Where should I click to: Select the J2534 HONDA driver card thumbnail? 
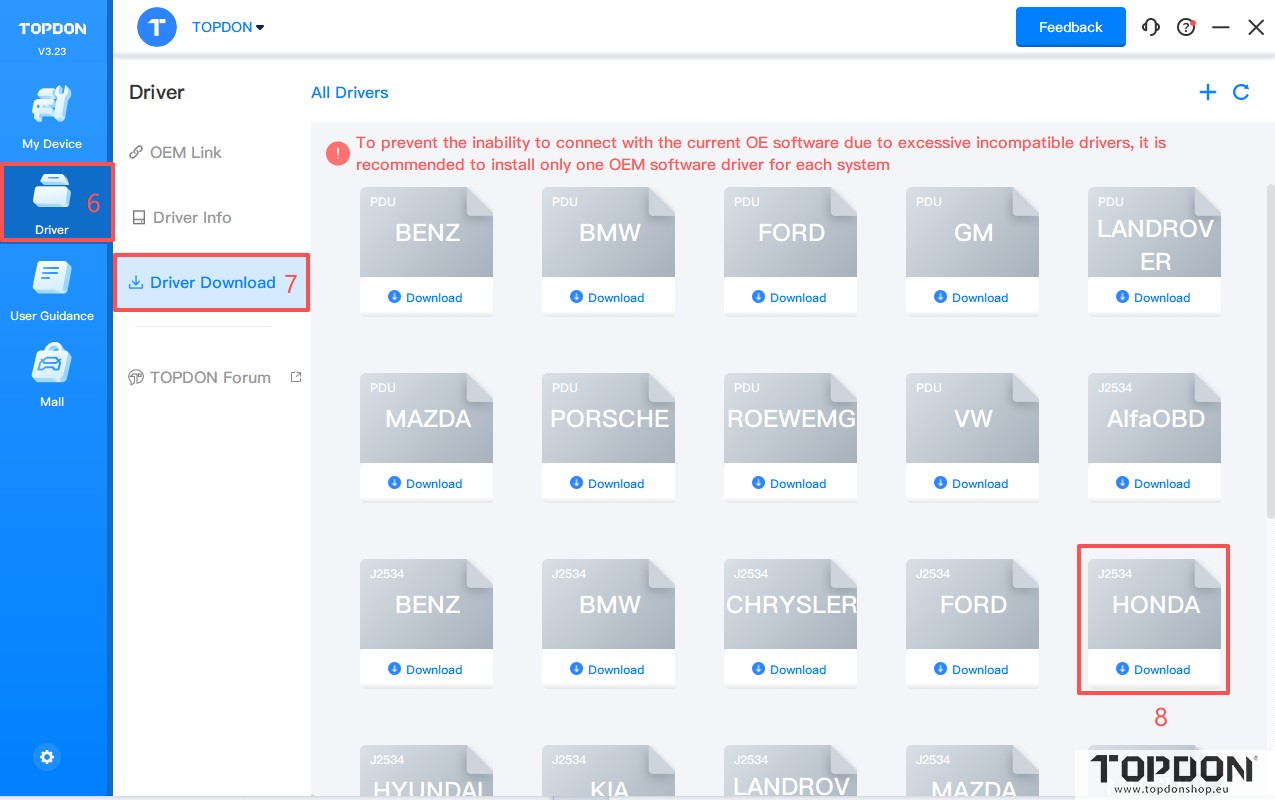[x=1154, y=604]
